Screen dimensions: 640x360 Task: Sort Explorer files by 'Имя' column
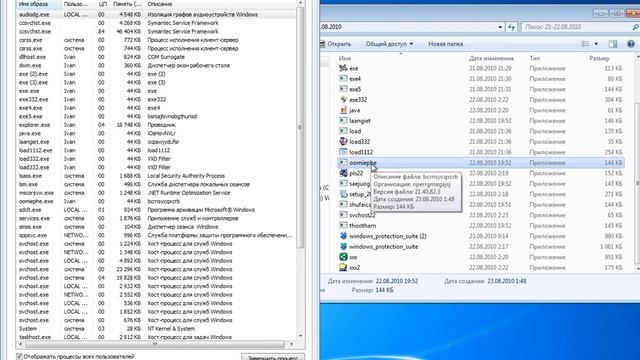click(345, 58)
